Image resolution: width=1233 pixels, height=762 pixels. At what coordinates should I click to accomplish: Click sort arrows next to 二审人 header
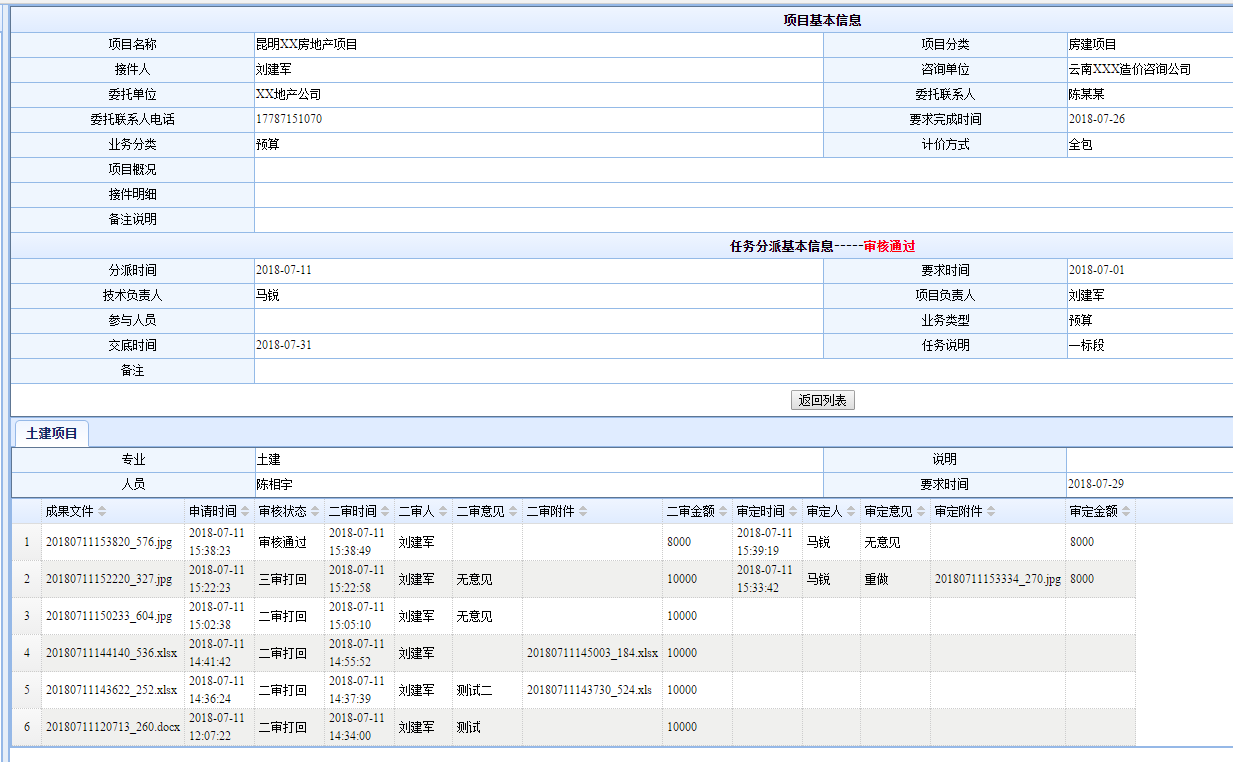point(443,512)
